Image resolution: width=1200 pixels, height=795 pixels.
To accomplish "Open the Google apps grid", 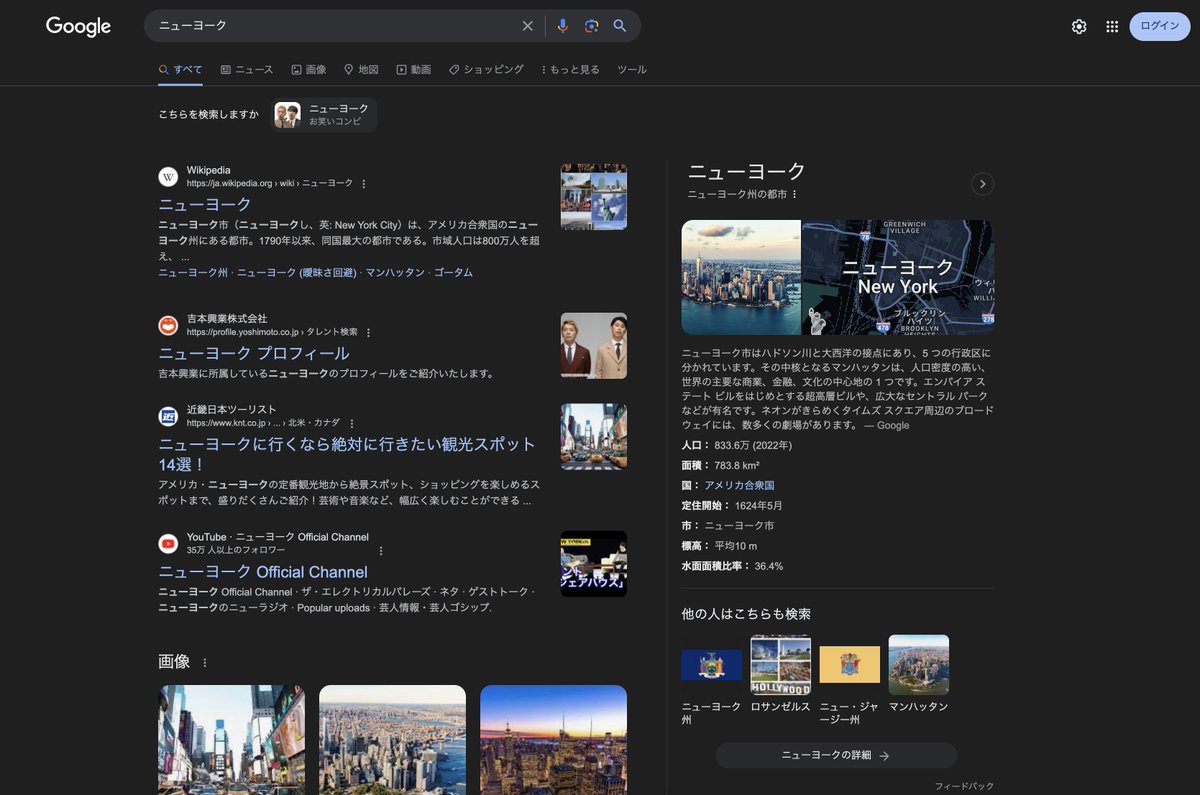I will [x=1112, y=27].
